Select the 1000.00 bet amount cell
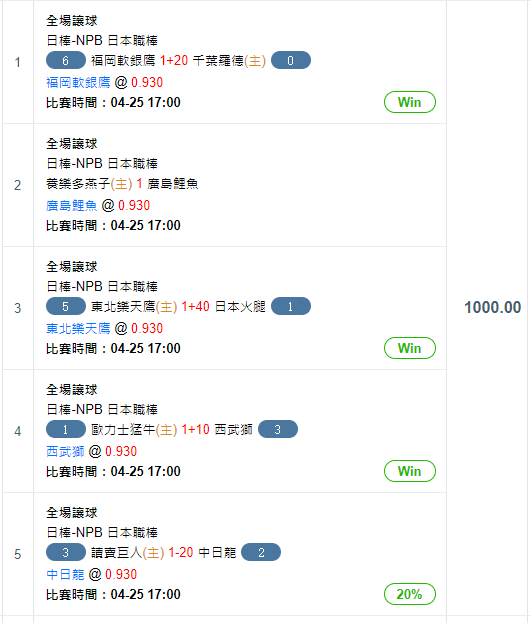Image resolution: width=531 pixels, height=623 pixels. tap(492, 308)
